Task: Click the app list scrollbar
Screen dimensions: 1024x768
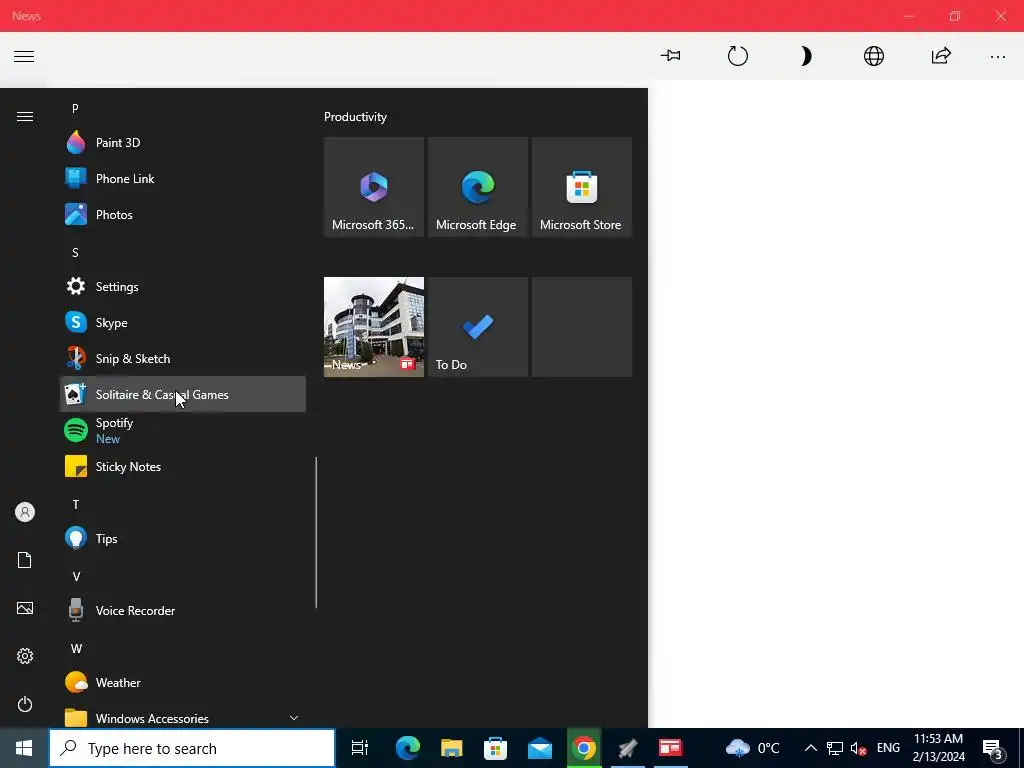Action: pos(316,532)
